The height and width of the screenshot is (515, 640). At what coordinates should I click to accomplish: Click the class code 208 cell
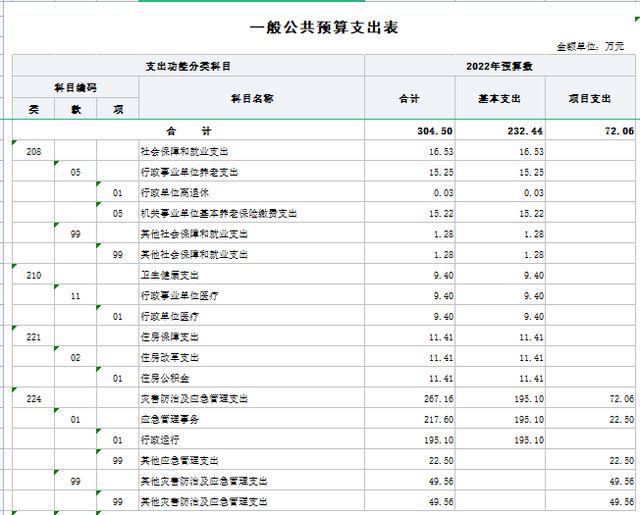coord(34,151)
